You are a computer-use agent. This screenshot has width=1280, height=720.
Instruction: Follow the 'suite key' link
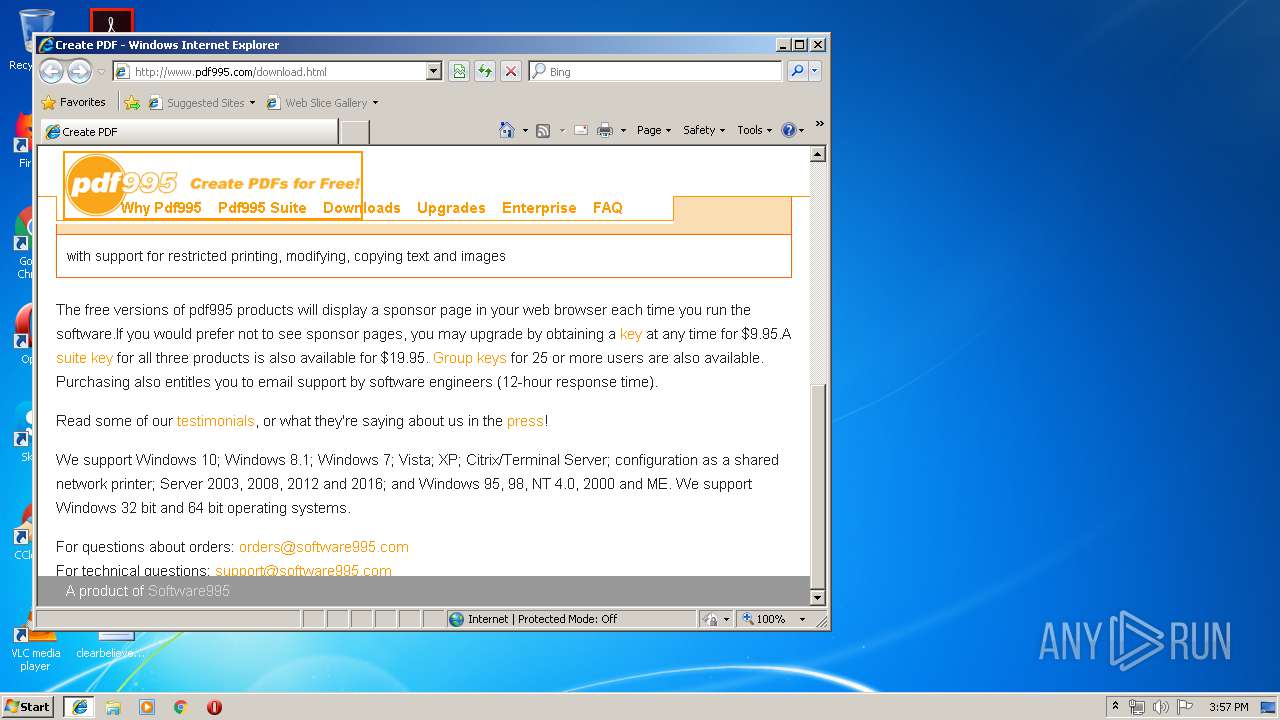[85, 358]
